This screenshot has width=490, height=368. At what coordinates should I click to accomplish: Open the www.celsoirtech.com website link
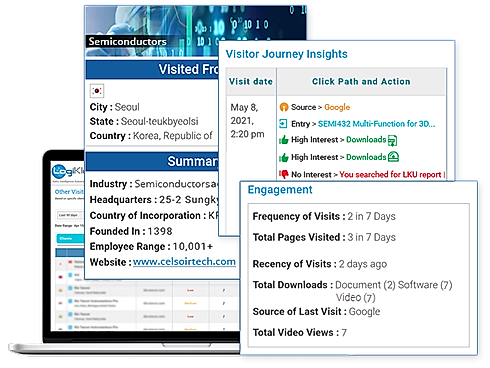184,262
